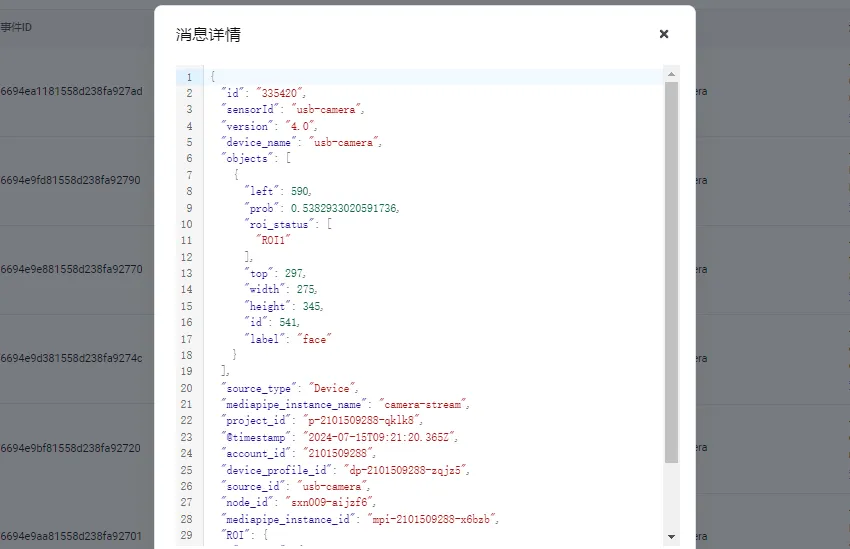Click the object id value 541
850x549 pixels.
[288, 322]
